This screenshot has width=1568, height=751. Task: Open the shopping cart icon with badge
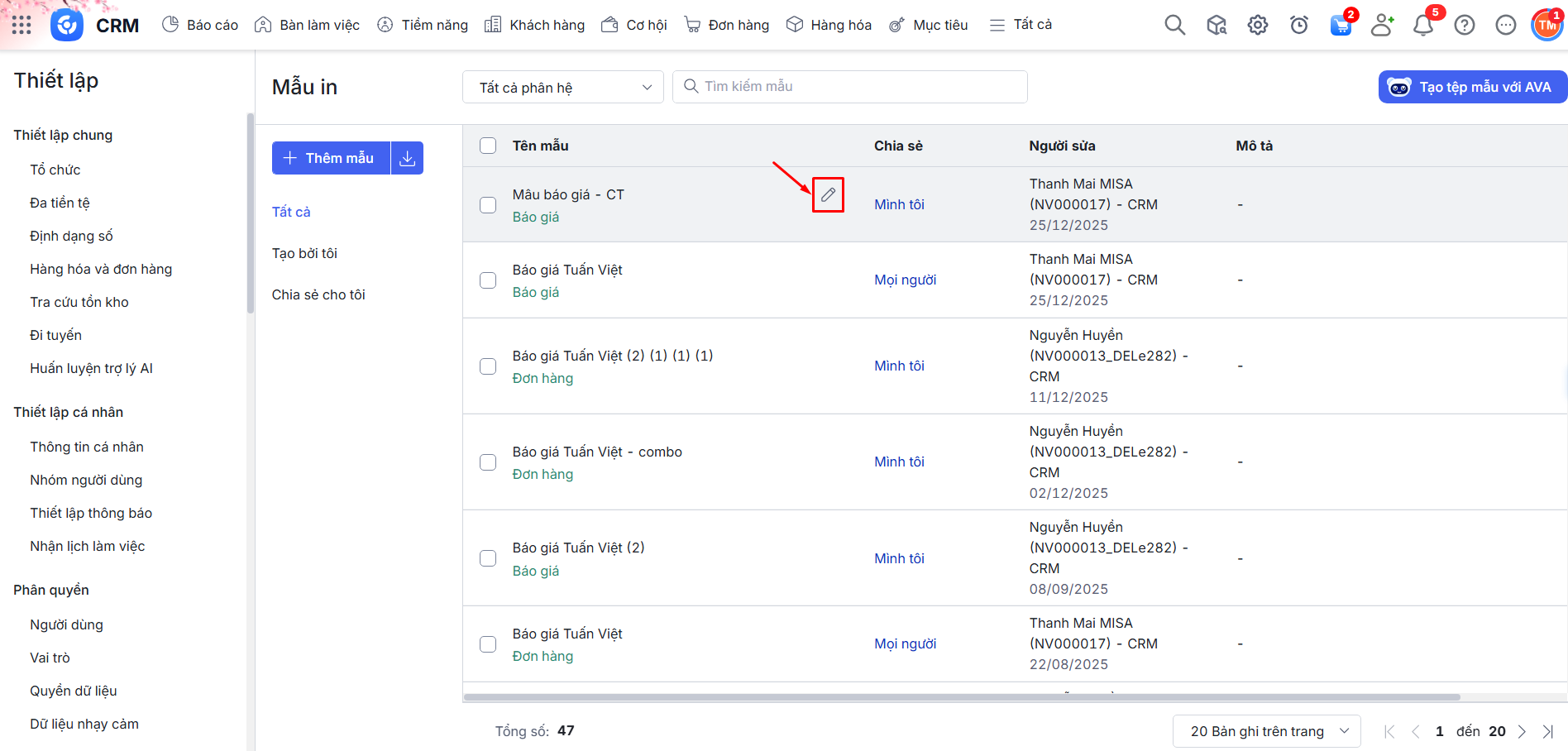pos(1340,26)
